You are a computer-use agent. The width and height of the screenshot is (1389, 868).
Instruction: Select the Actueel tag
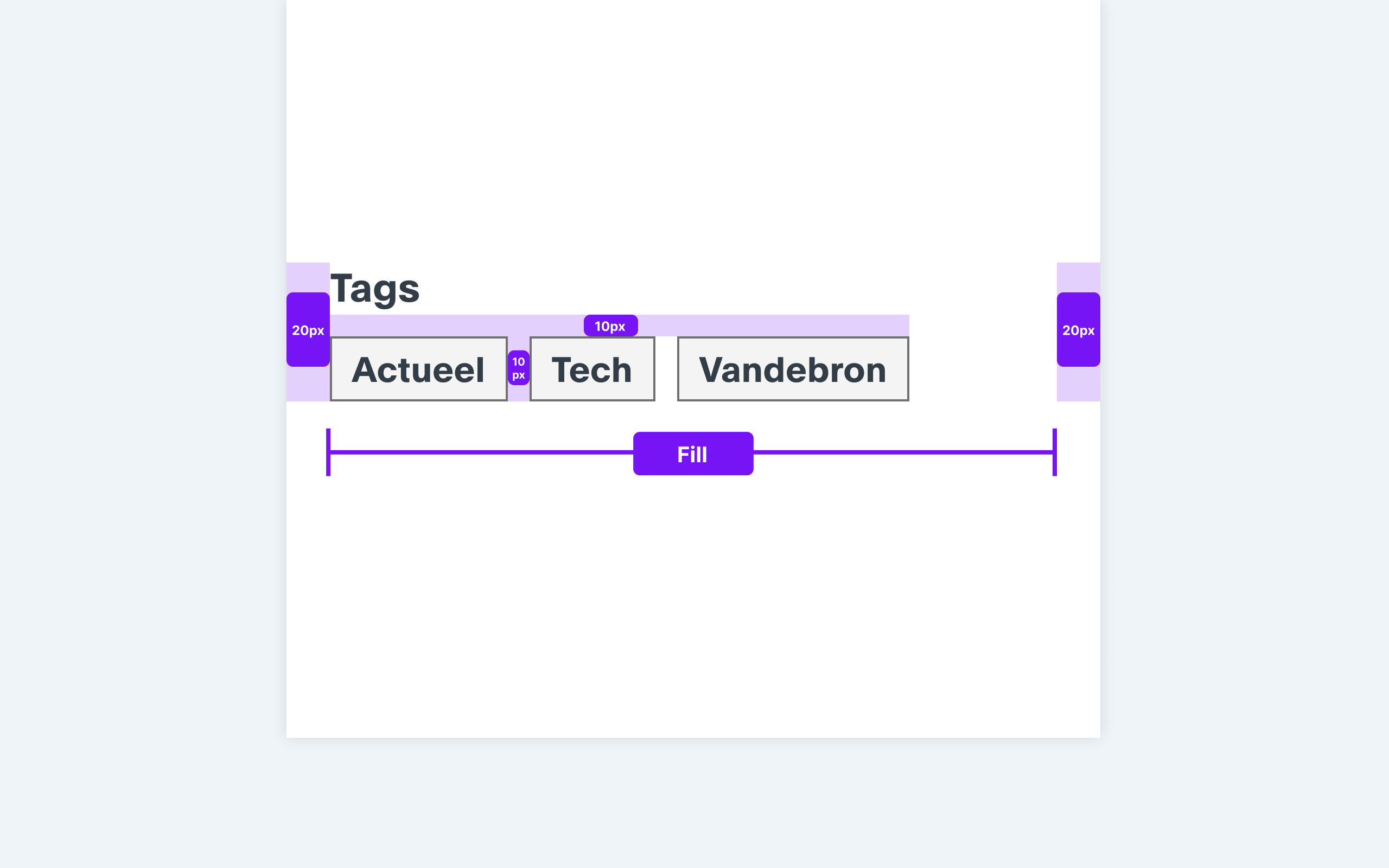[x=418, y=368]
